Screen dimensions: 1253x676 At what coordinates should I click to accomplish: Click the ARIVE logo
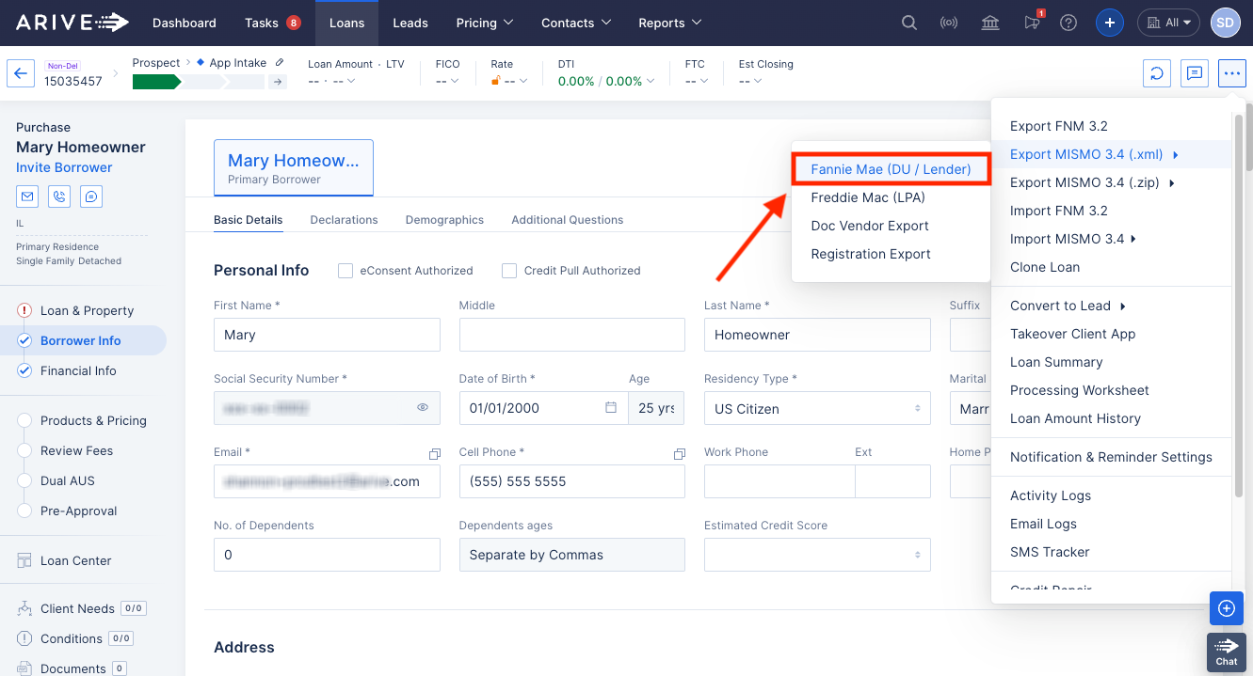click(x=71, y=22)
